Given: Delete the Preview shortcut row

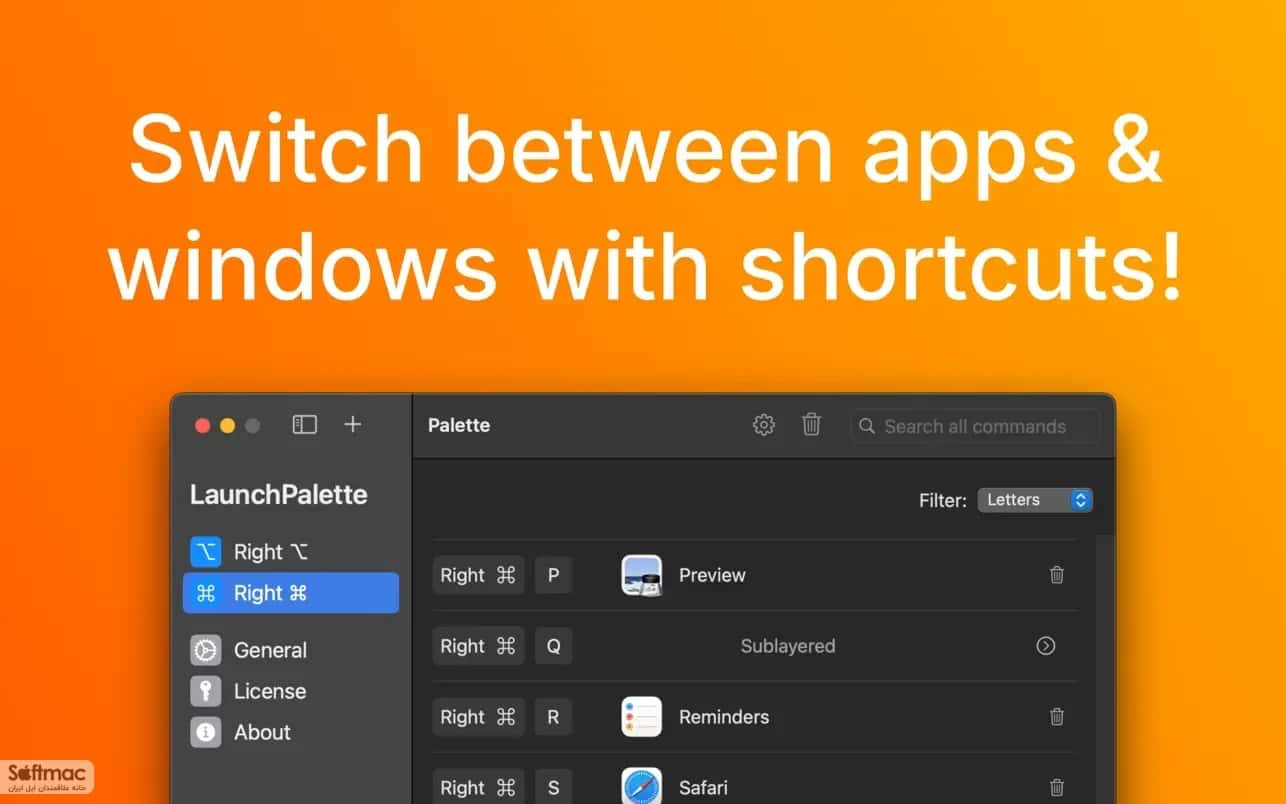Looking at the screenshot, I should [1057, 575].
